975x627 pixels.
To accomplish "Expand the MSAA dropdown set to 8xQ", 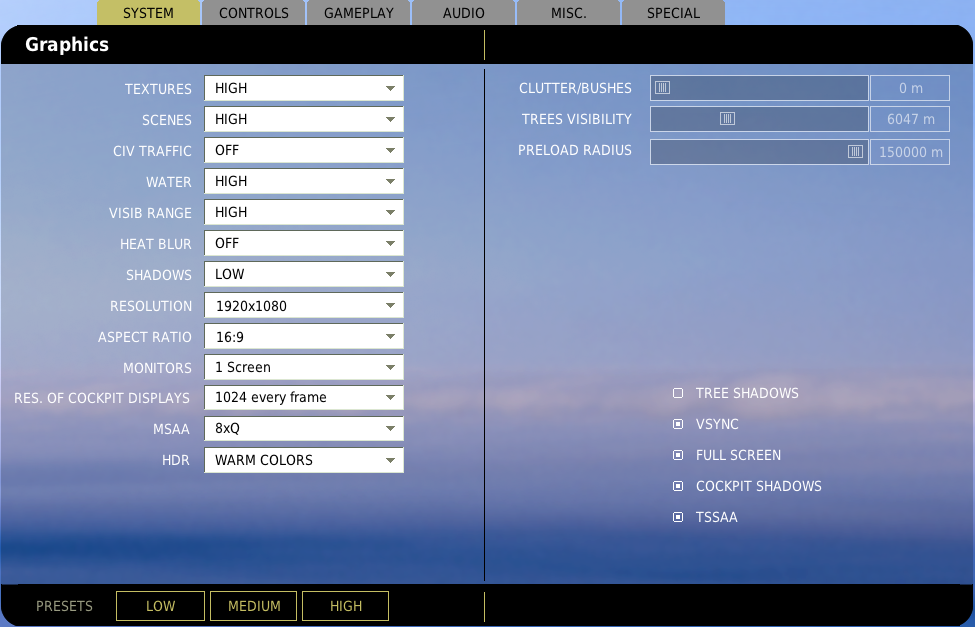I will pyautogui.click(x=304, y=429).
